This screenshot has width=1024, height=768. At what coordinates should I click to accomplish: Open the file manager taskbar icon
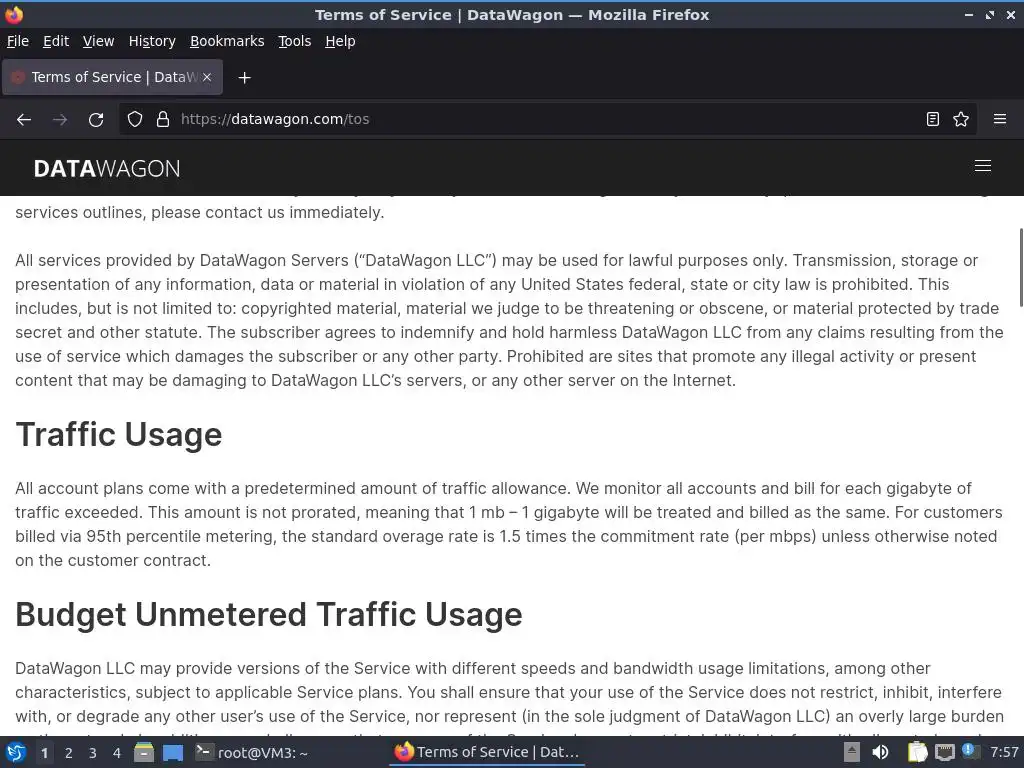click(x=144, y=752)
